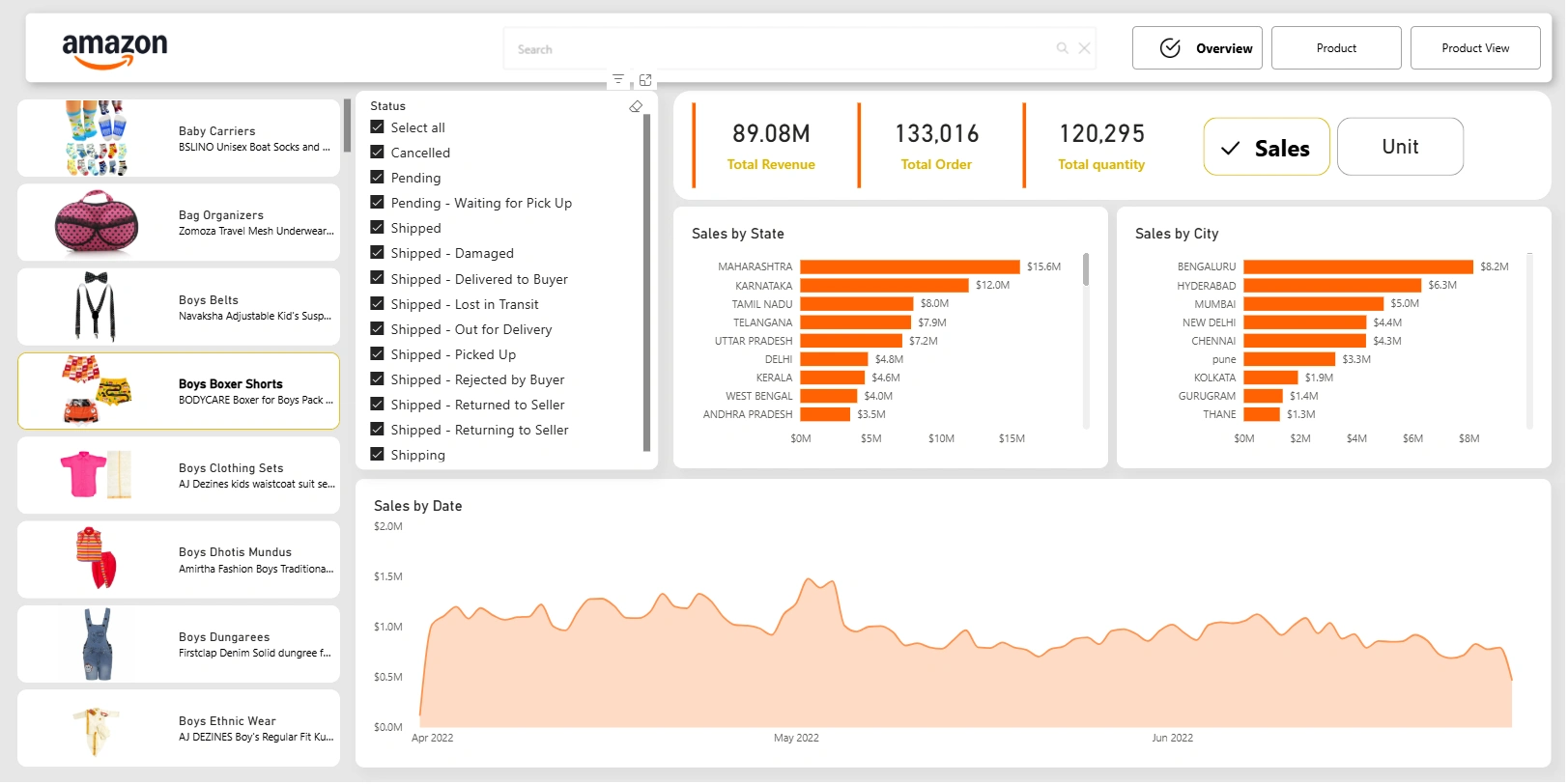Select the Boys Belts suspenders image
This screenshot has width=1568, height=784.
click(96, 306)
